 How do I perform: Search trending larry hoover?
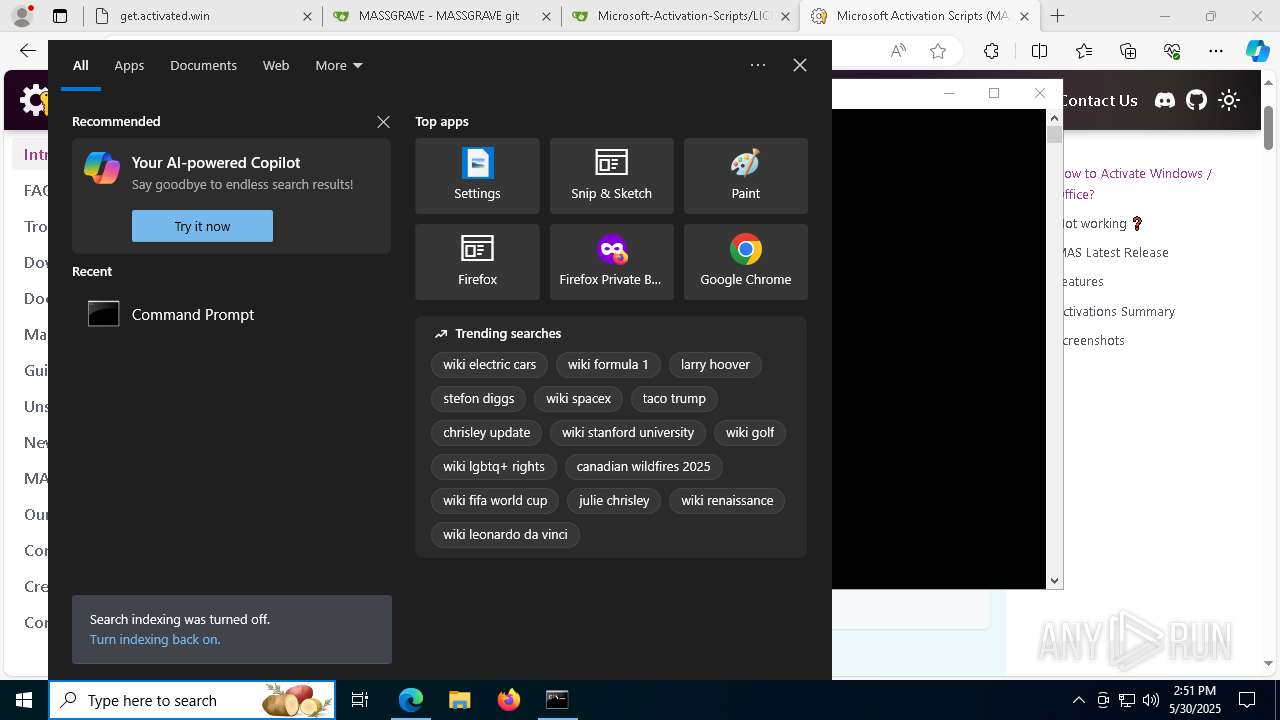tap(715, 365)
